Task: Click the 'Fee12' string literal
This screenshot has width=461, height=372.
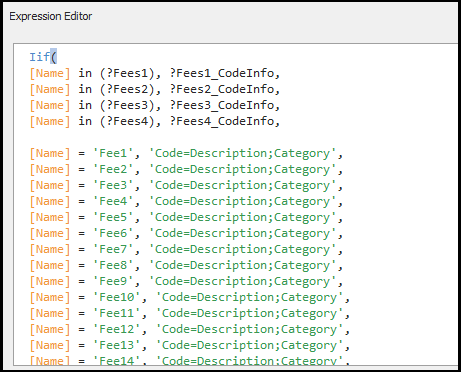Action: (117, 329)
